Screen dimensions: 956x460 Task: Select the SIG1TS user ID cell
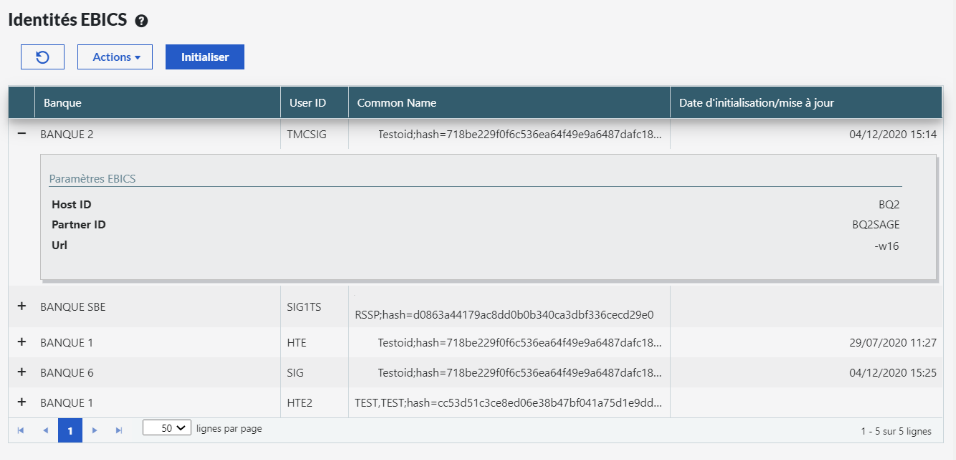point(304,307)
